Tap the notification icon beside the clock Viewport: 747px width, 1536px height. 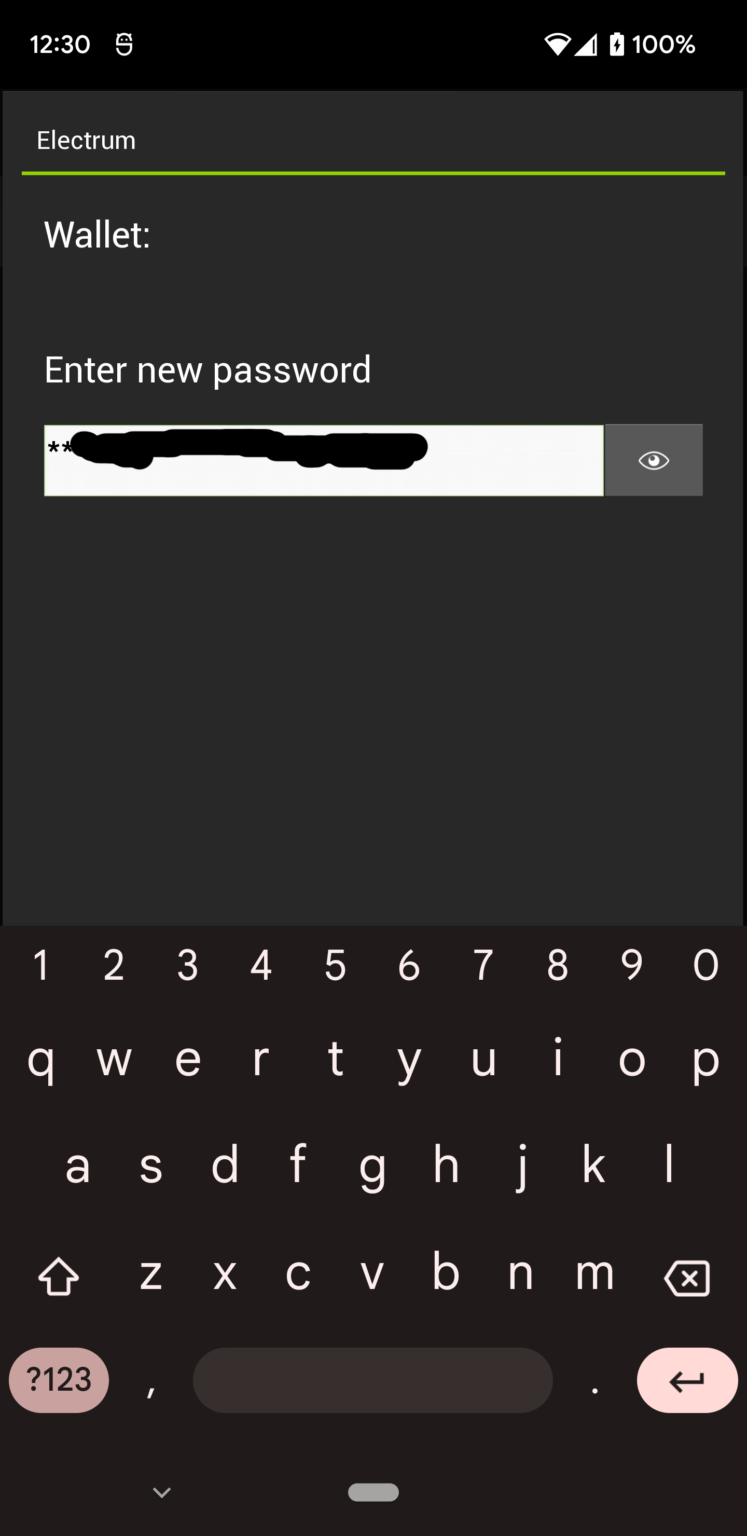pyautogui.click(x=124, y=44)
